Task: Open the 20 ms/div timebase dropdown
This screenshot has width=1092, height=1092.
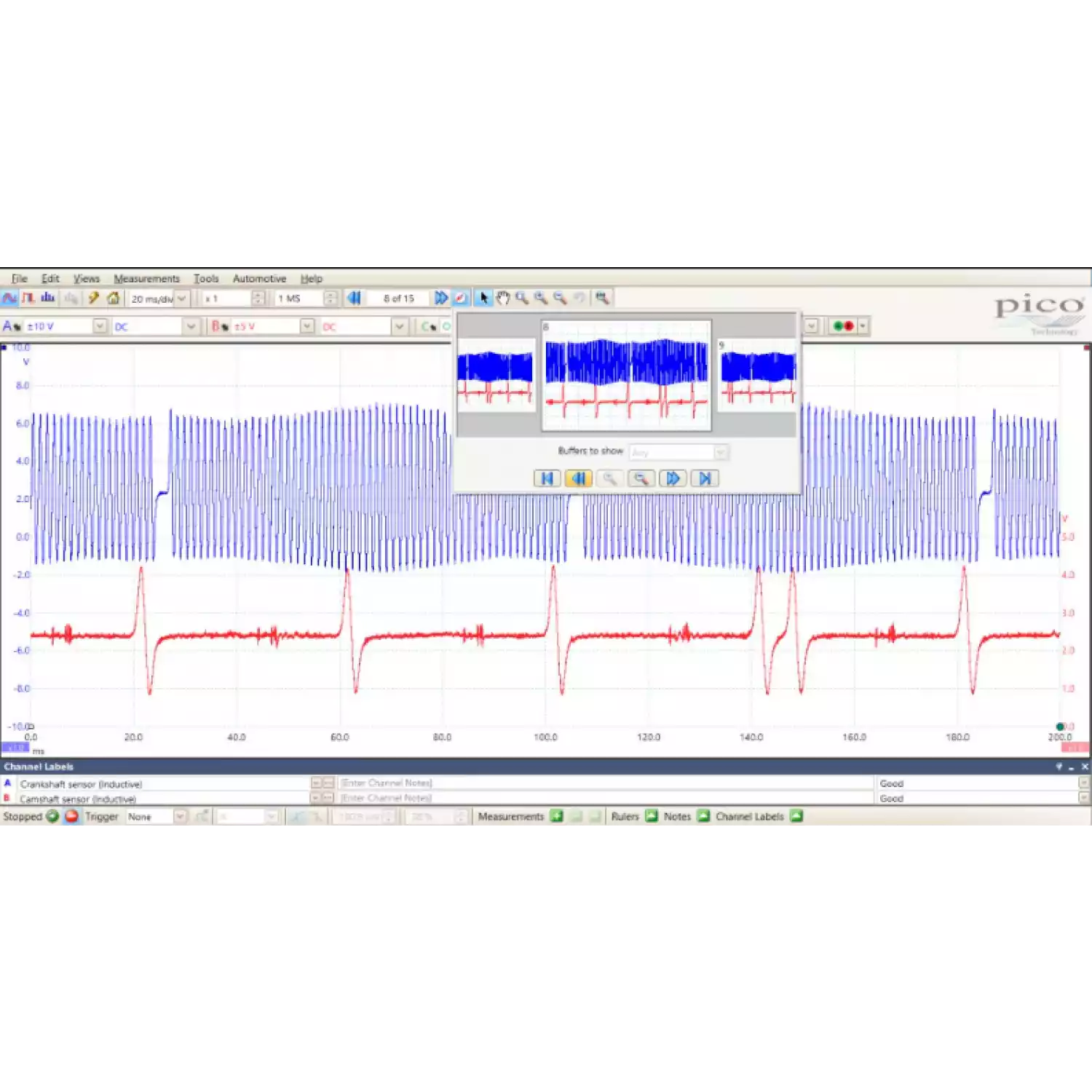Action: tap(181, 298)
